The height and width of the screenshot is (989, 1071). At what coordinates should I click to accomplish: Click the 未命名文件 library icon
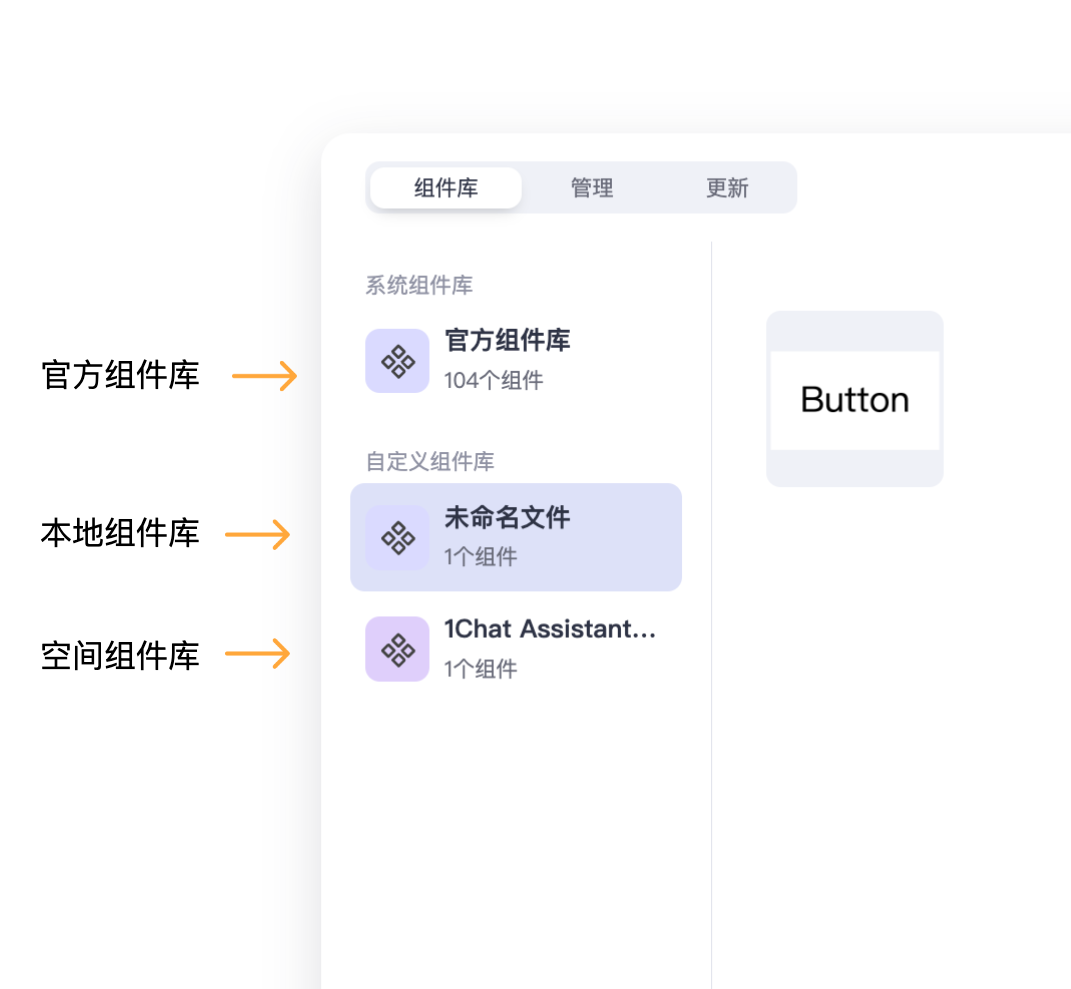(x=397, y=537)
